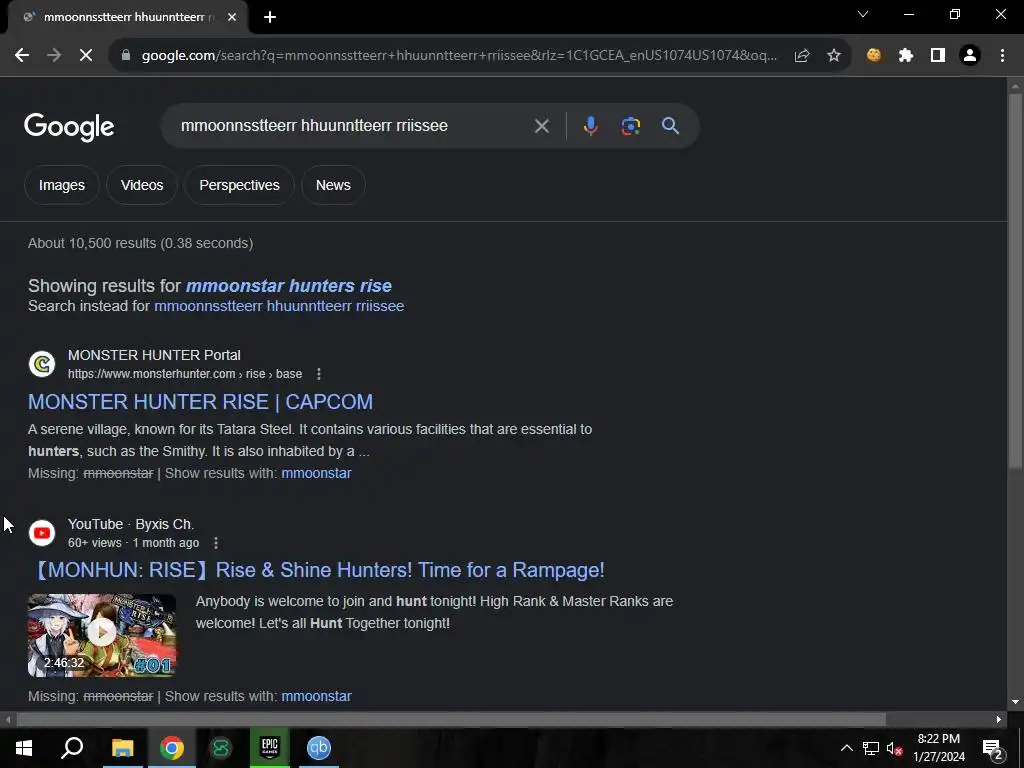
Task: Toggle the Chrome side panel
Action: pos(938,56)
